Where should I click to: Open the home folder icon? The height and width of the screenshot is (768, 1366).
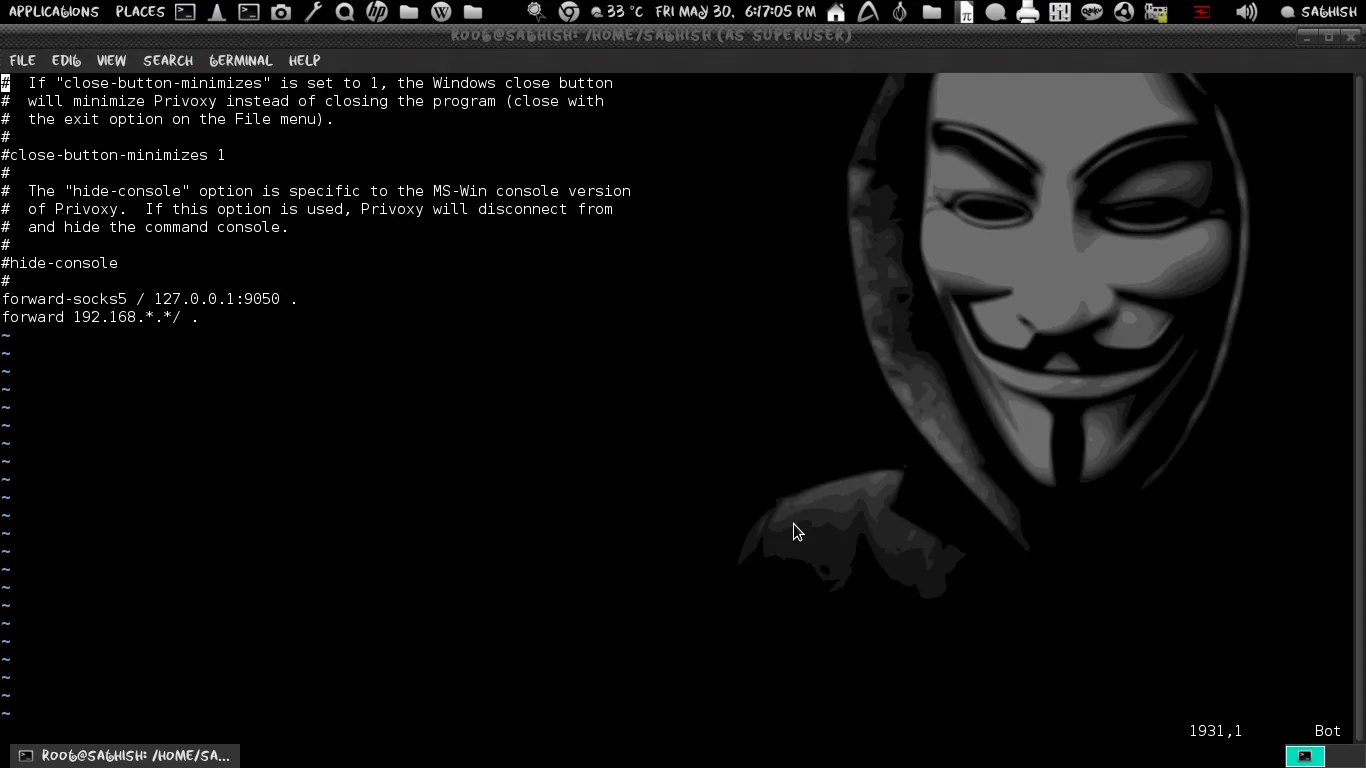(835, 12)
